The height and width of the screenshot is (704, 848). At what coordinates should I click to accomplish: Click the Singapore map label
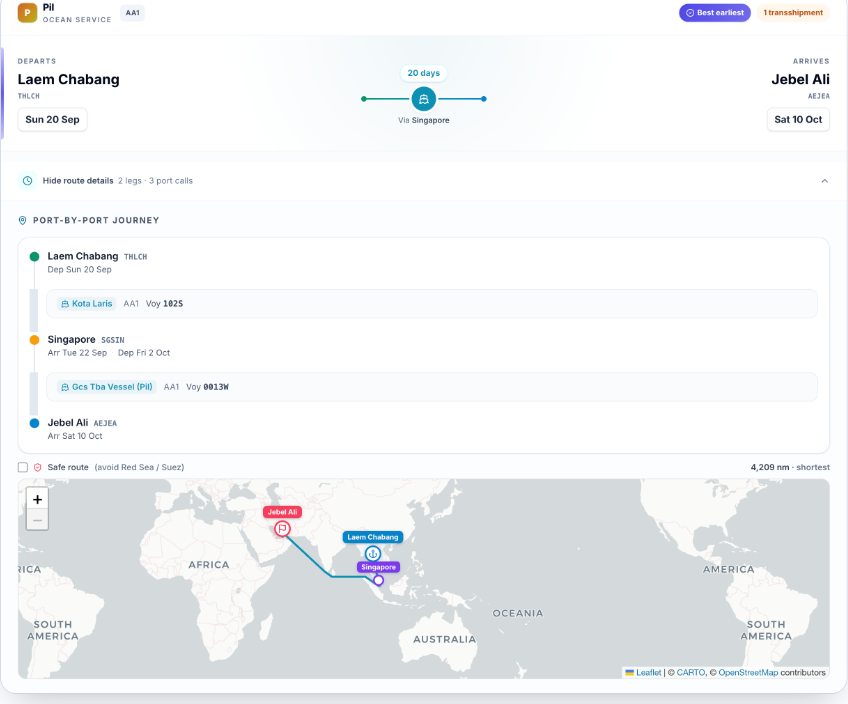click(x=379, y=567)
